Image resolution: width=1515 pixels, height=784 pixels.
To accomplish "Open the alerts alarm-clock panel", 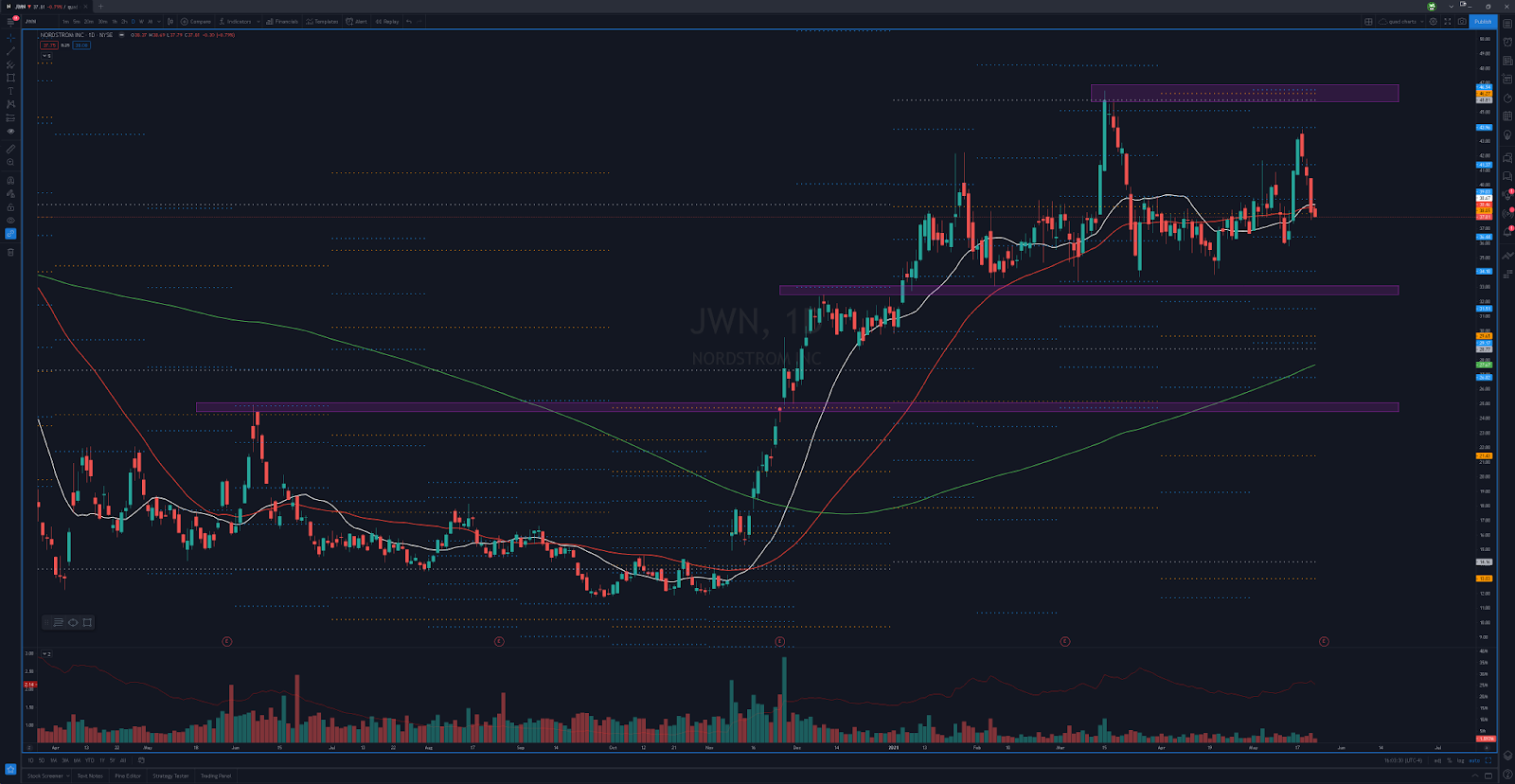I will tap(1507, 42).
